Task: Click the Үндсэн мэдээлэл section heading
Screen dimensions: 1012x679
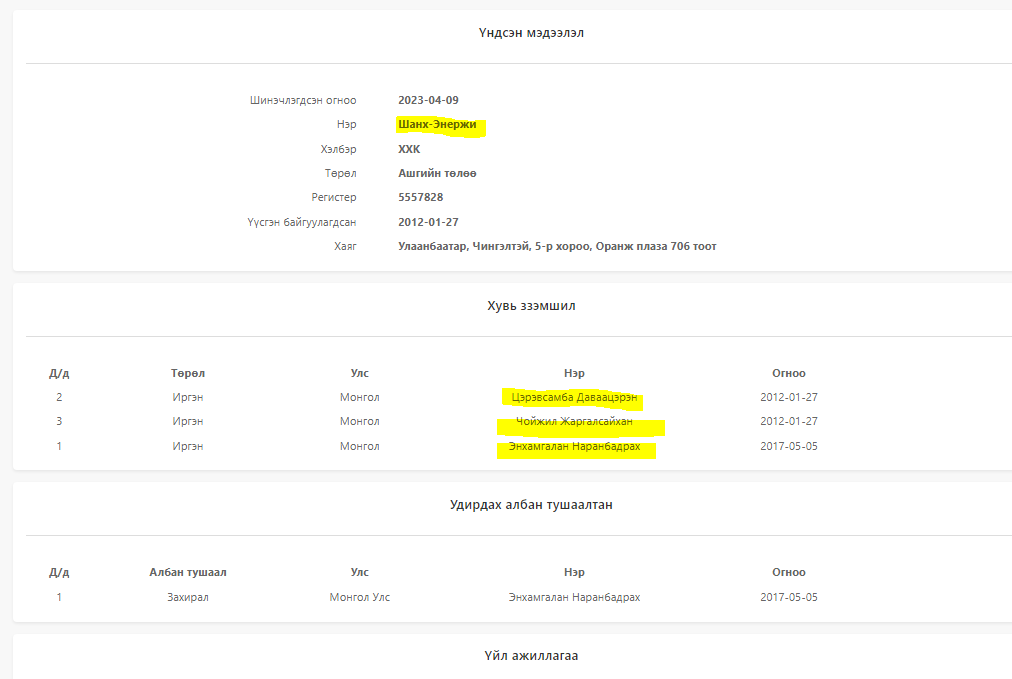Action: [530, 33]
